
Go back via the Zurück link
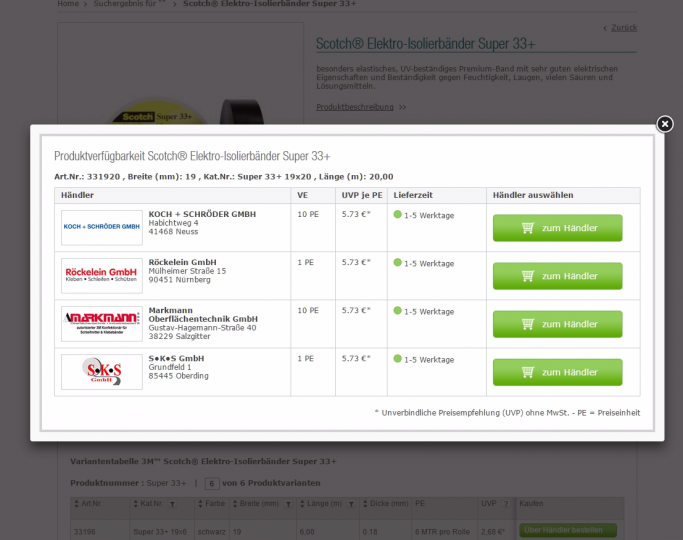[624, 27]
